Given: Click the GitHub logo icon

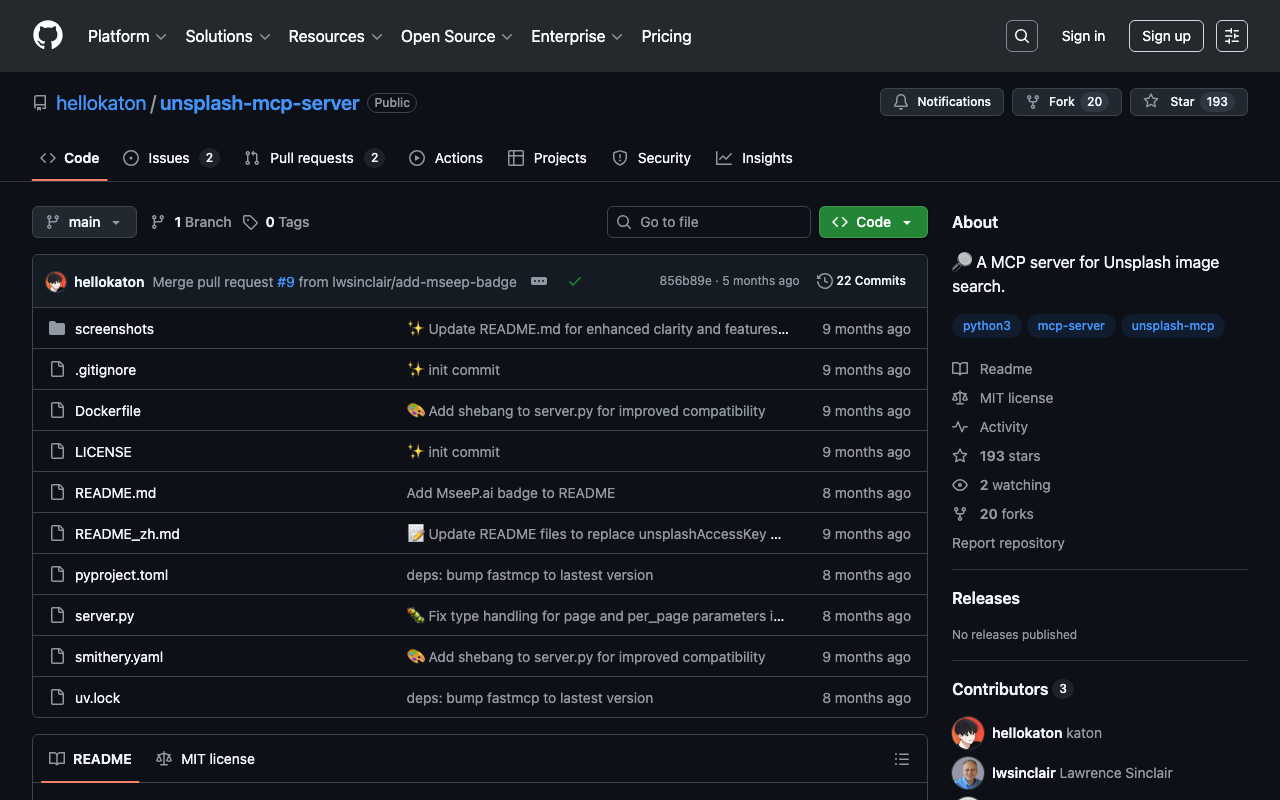Looking at the screenshot, I should [48, 36].
